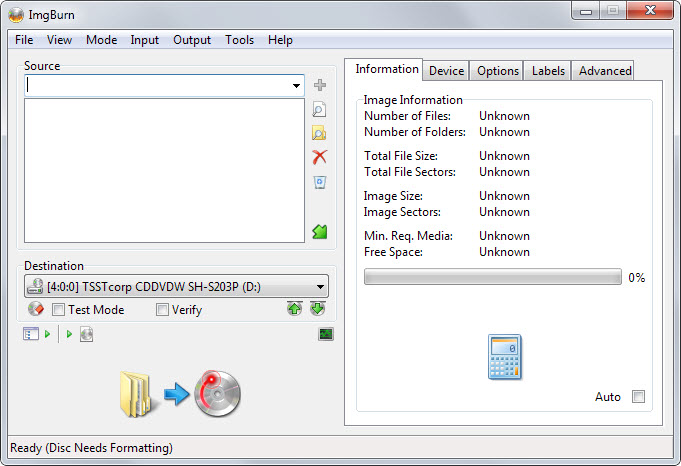This screenshot has width=681, height=466.
Task: Click the Total File Sectors label
Action: [410, 172]
